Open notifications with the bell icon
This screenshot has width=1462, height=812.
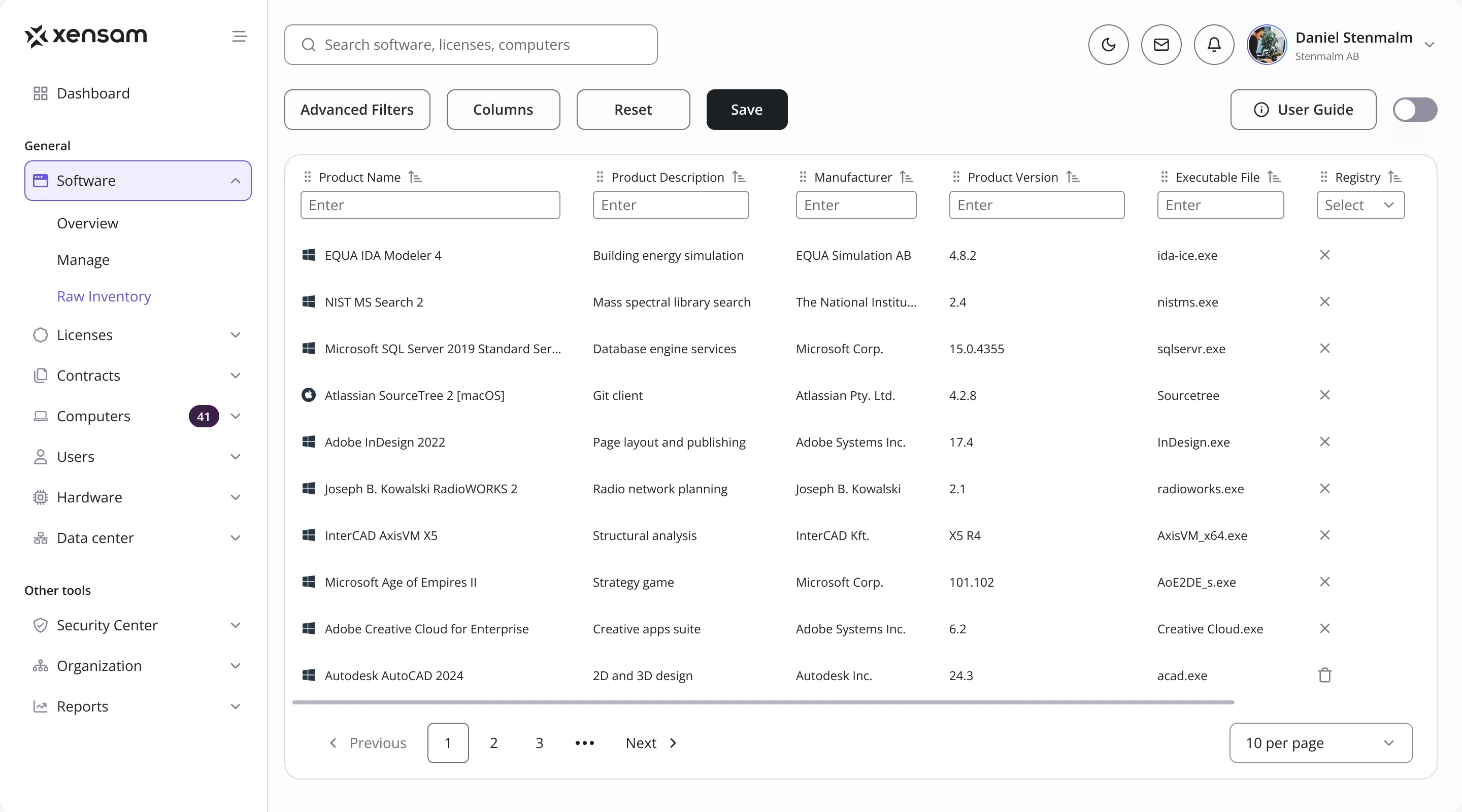[x=1213, y=44]
